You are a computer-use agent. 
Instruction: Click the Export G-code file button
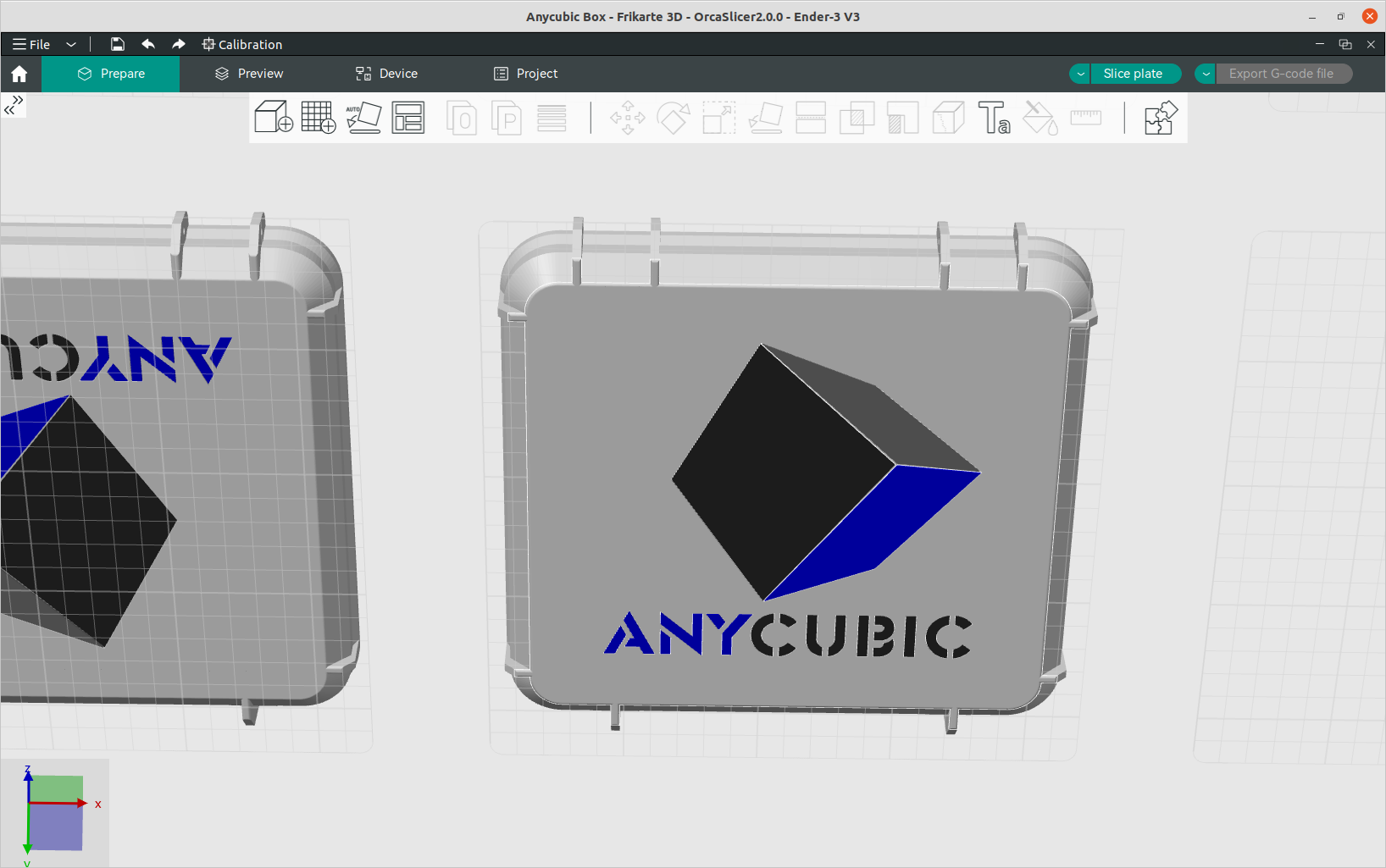(x=1283, y=74)
